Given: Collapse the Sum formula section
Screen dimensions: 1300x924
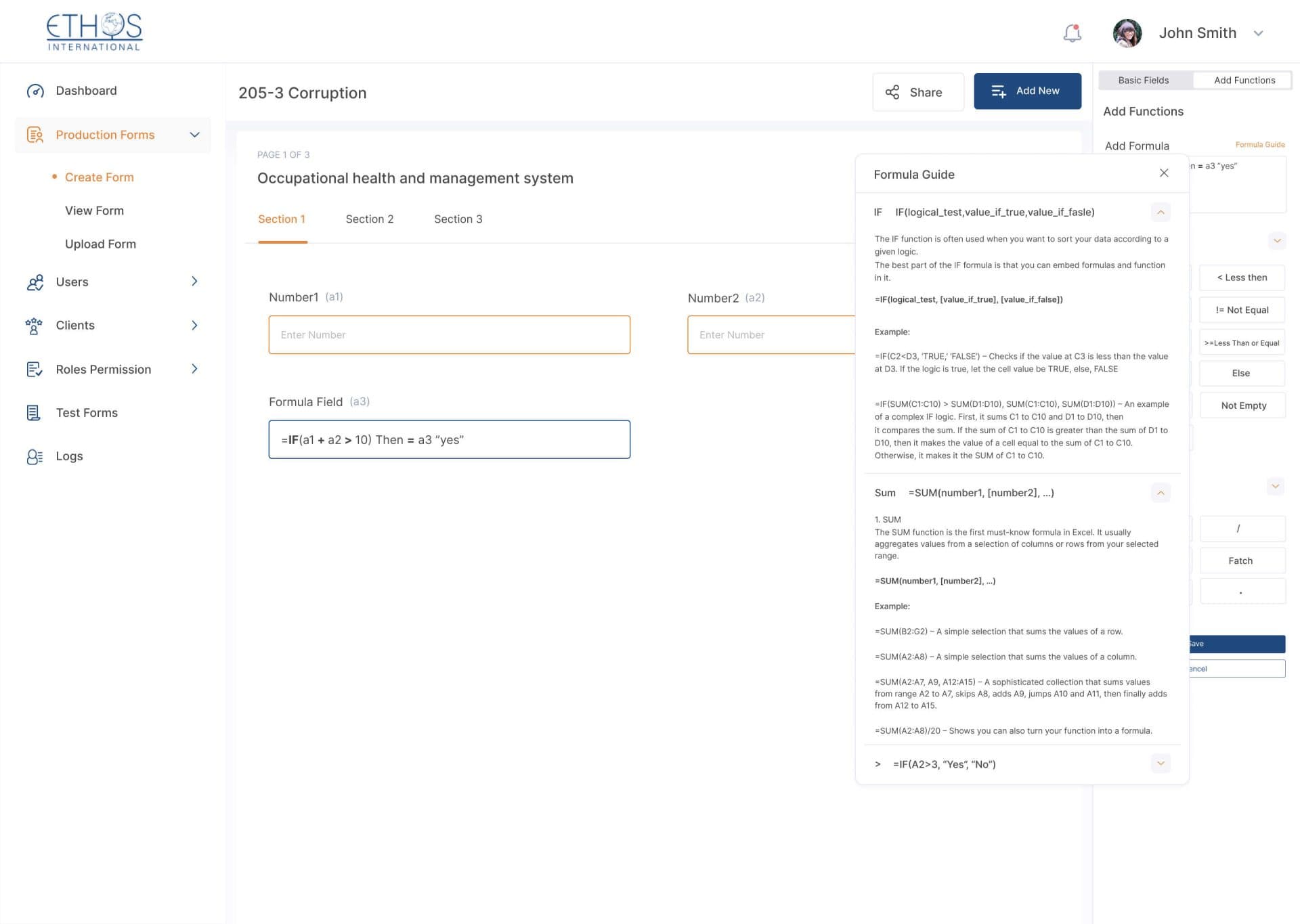Looking at the screenshot, I should [x=1160, y=493].
